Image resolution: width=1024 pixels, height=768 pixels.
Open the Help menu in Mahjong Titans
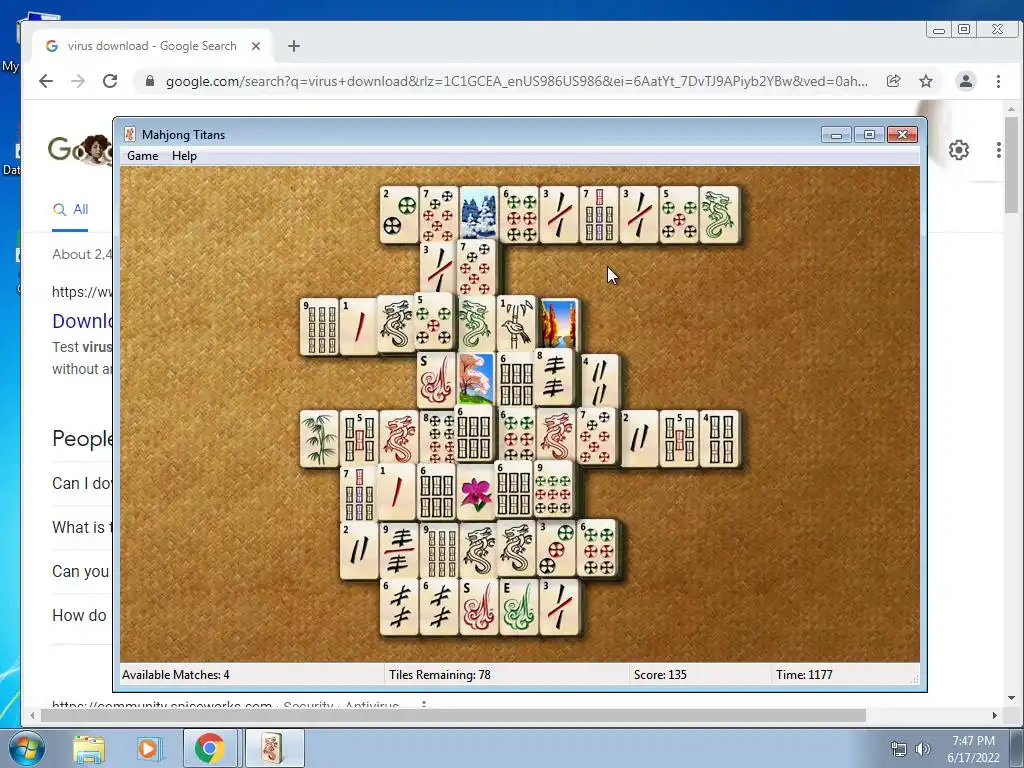point(184,155)
